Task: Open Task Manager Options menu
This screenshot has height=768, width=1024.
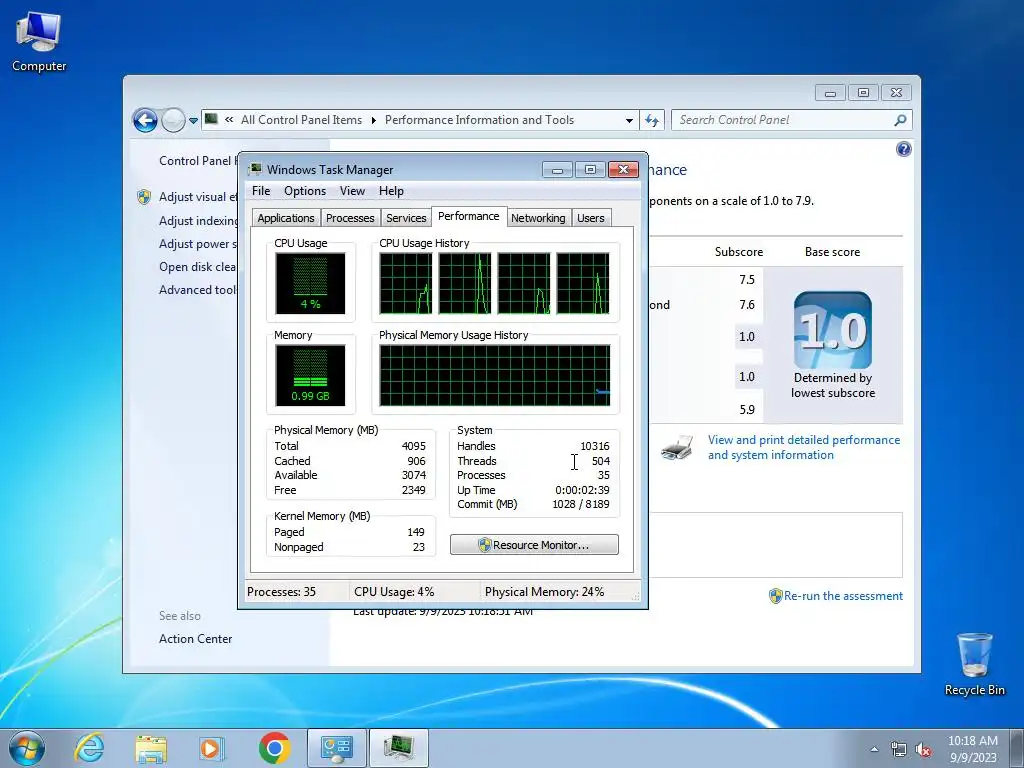Action: point(304,191)
